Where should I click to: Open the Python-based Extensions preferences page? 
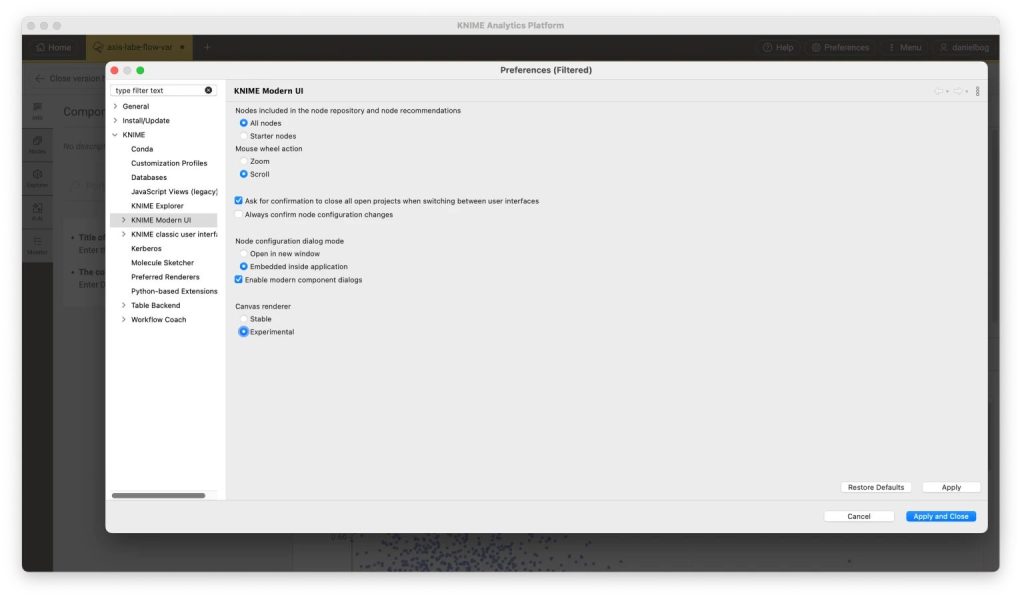[x=174, y=291]
